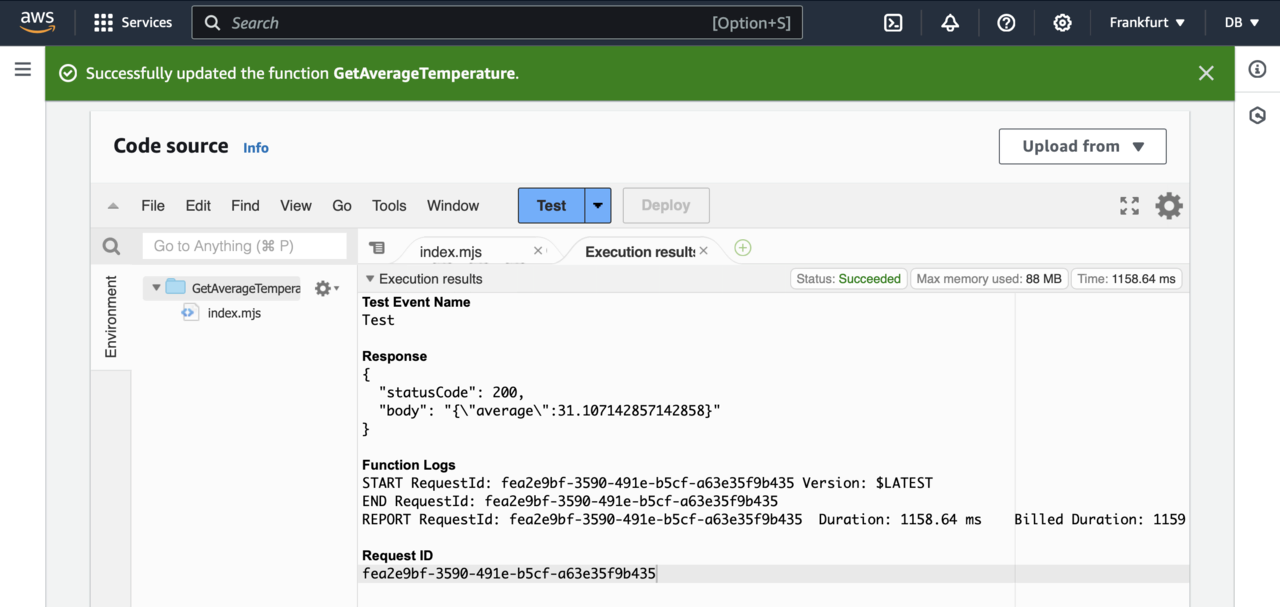Open Test button dropdown arrow
1280x607 pixels.
[597, 206]
